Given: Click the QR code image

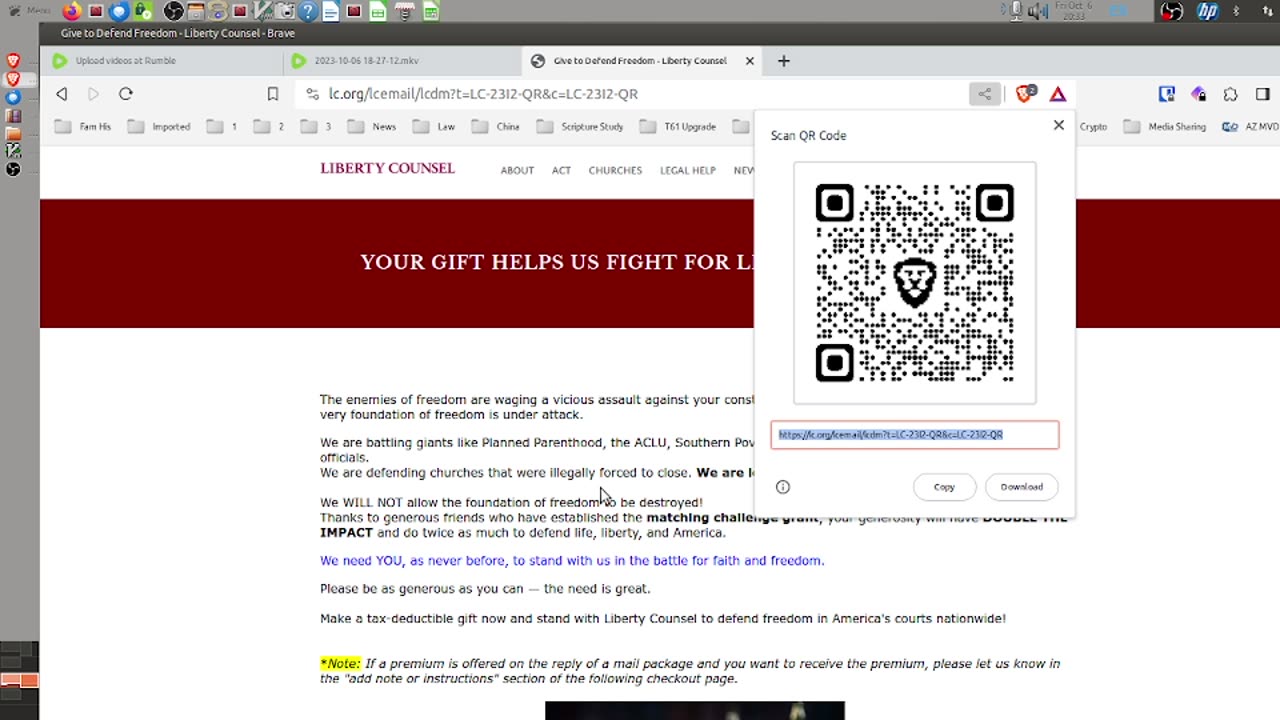Looking at the screenshot, I should (915, 283).
